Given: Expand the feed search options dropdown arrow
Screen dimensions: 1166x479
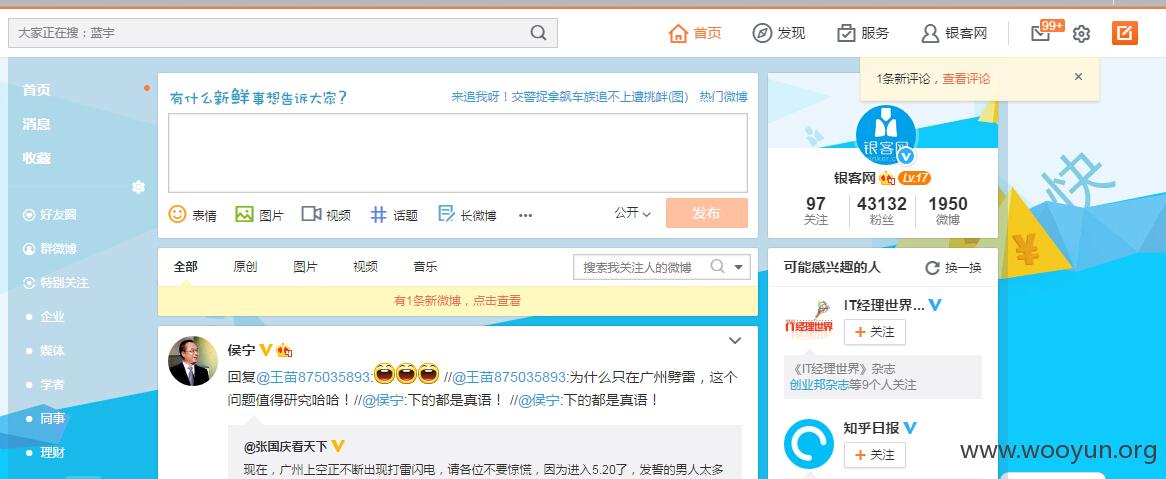Looking at the screenshot, I should tap(738, 267).
